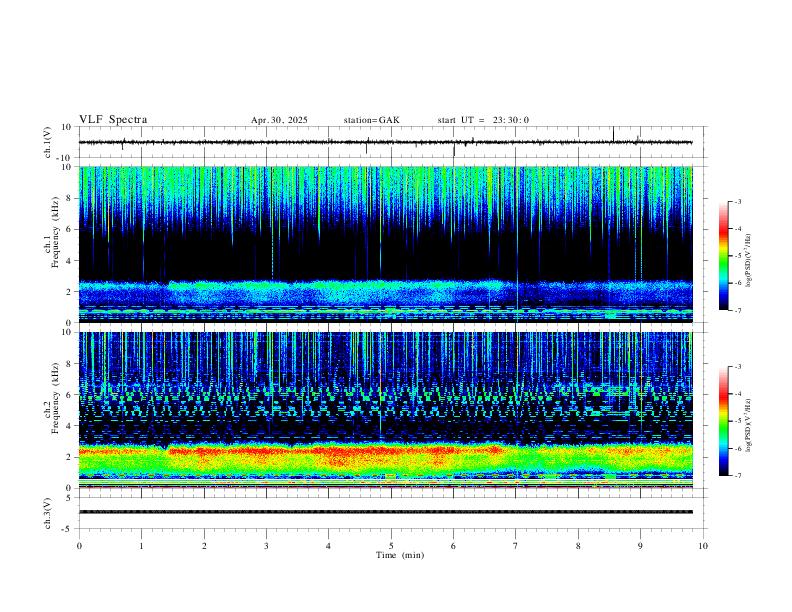Click time tick label '5' on the time axis
The height and width of the screenshot is (612, 792).
(391, 546)
